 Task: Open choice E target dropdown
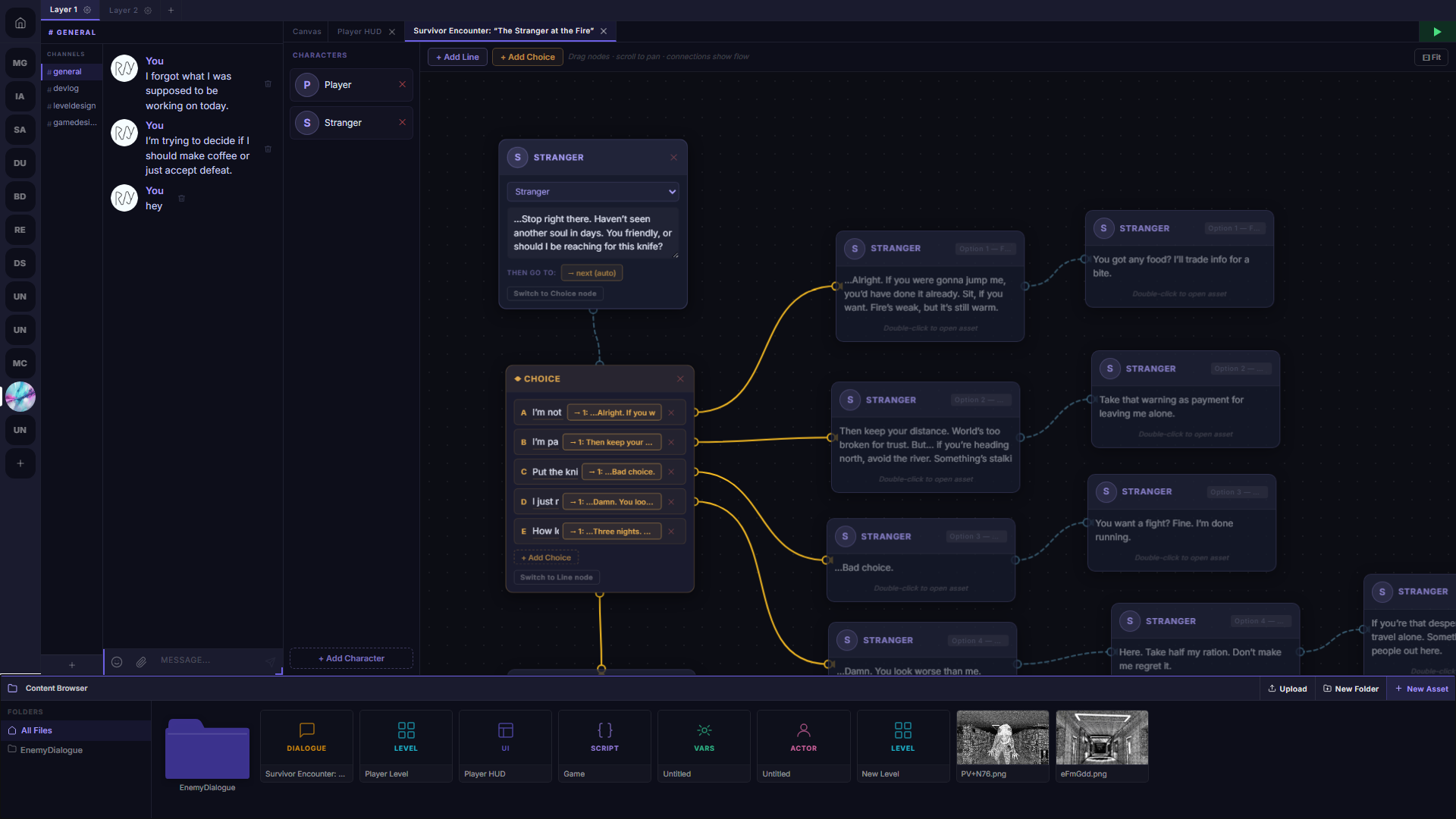612,532
